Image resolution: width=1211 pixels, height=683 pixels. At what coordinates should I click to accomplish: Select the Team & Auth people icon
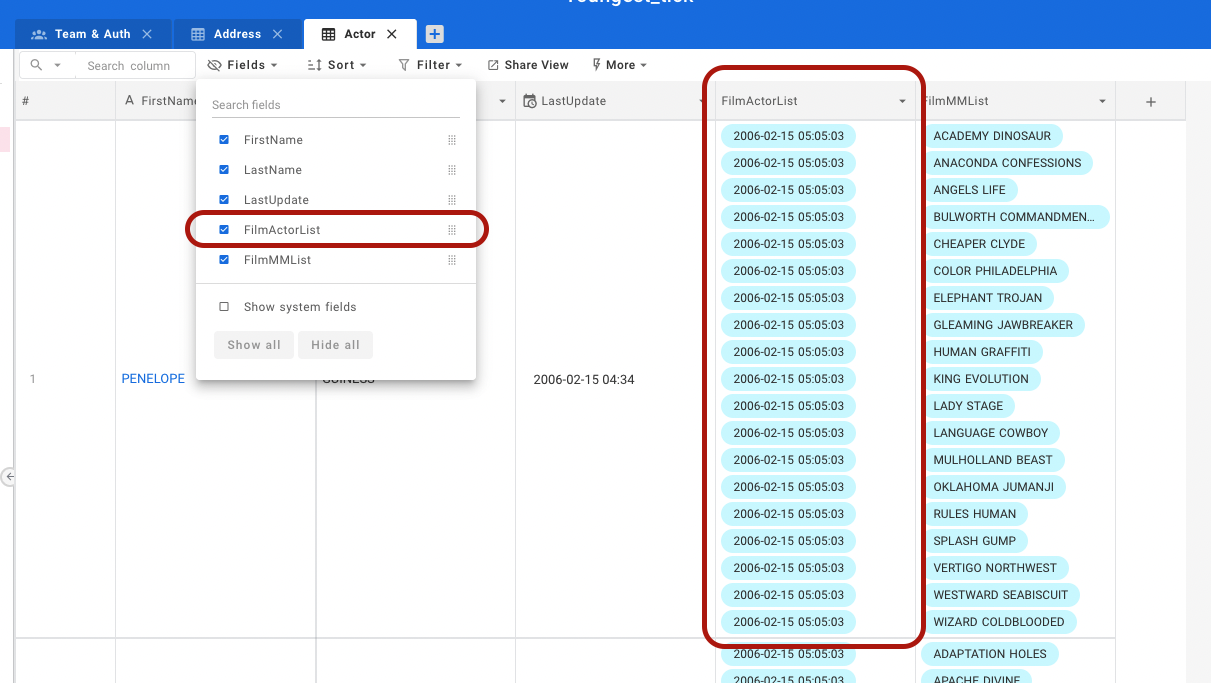tap(38, 33)
